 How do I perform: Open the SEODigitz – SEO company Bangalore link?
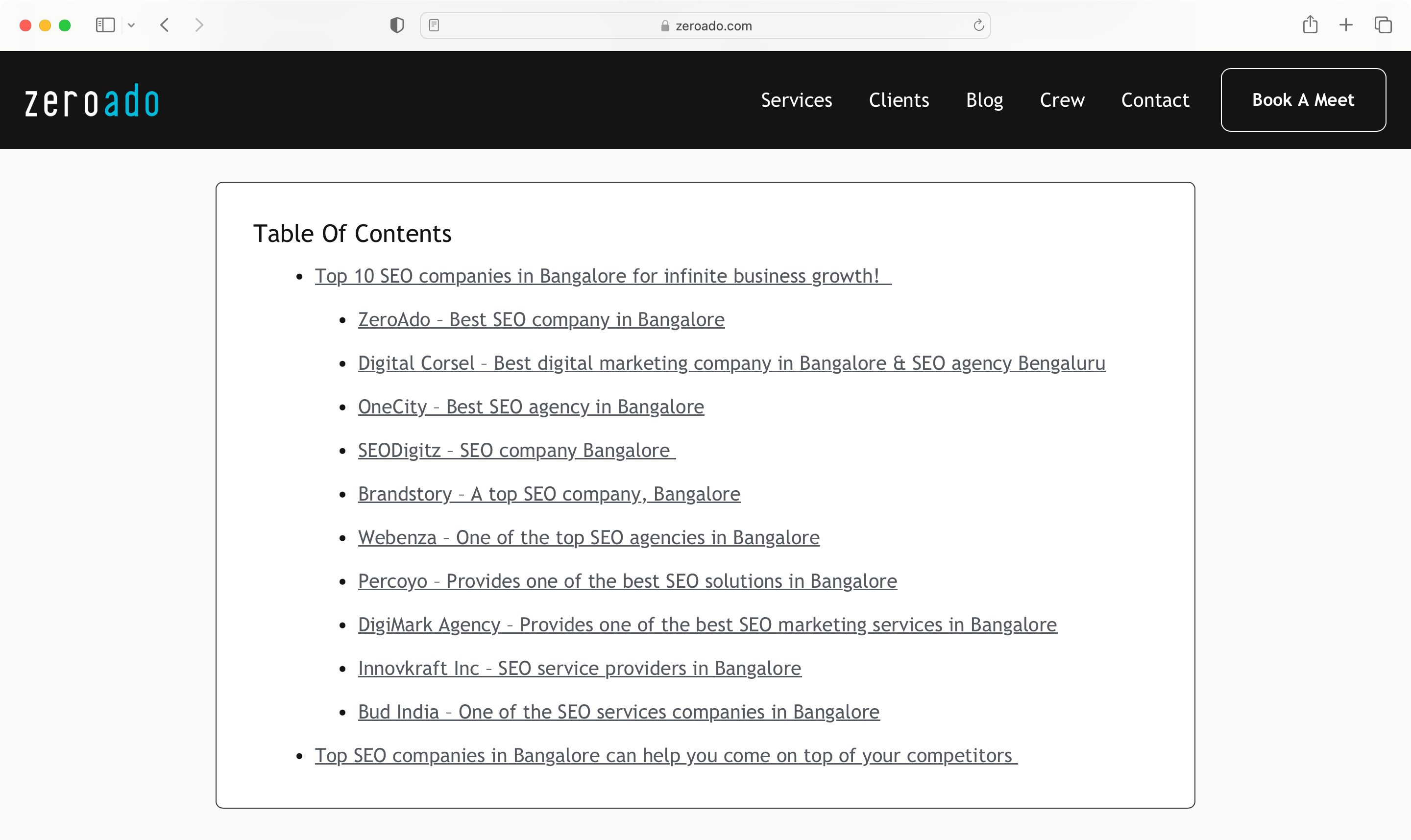[517, 451]
